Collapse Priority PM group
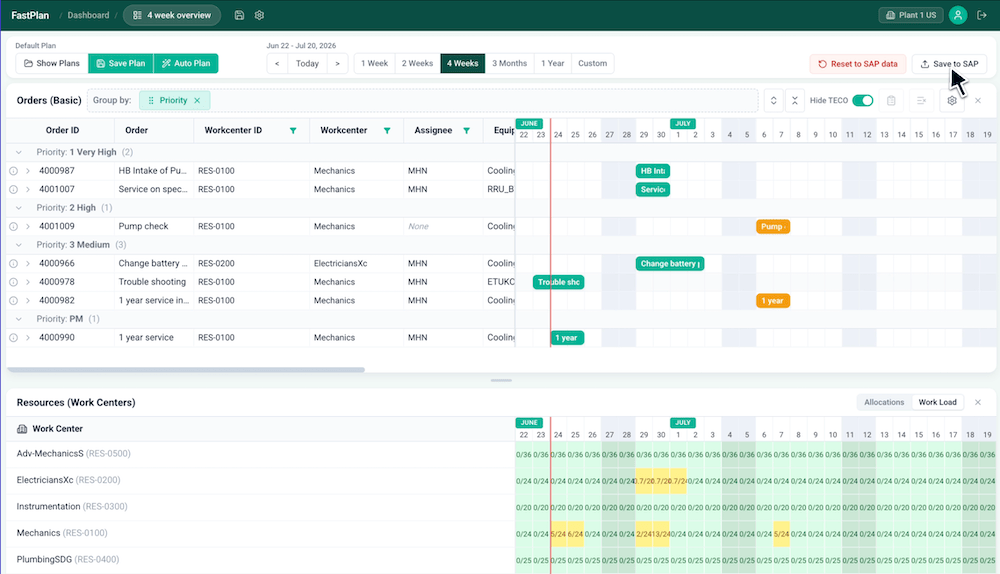Image resolution: width=1000 pixels, height=574 pixels. 18,318
